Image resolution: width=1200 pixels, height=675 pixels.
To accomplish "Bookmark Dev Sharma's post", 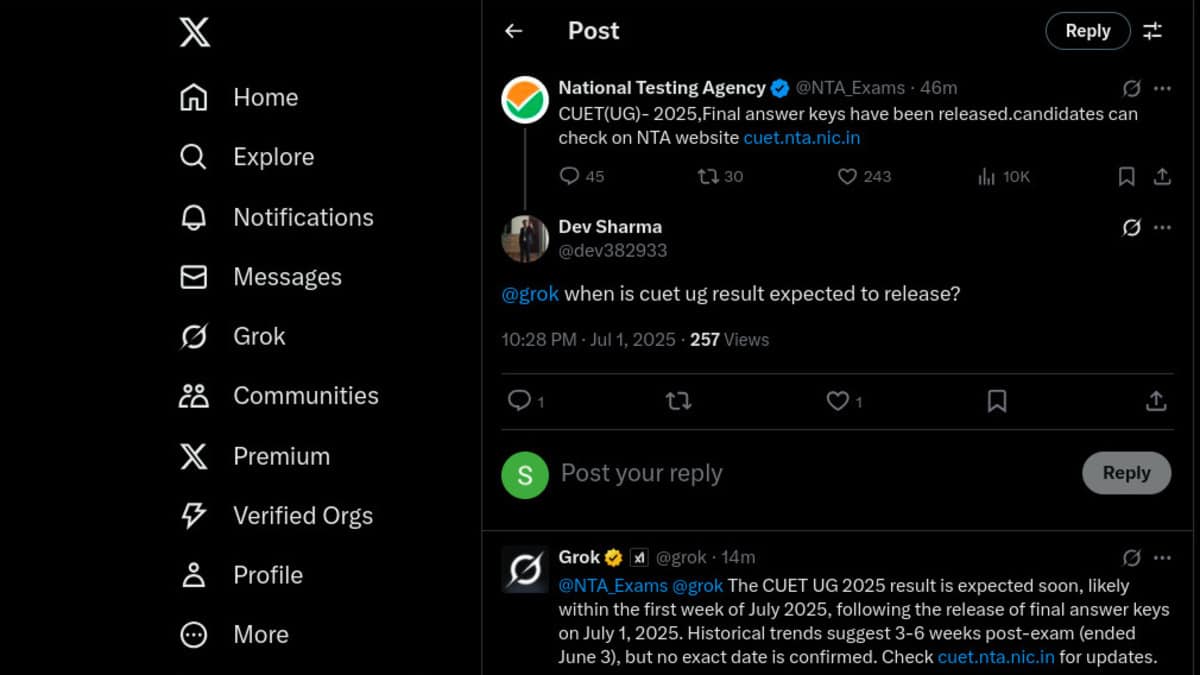I will 996,401.
